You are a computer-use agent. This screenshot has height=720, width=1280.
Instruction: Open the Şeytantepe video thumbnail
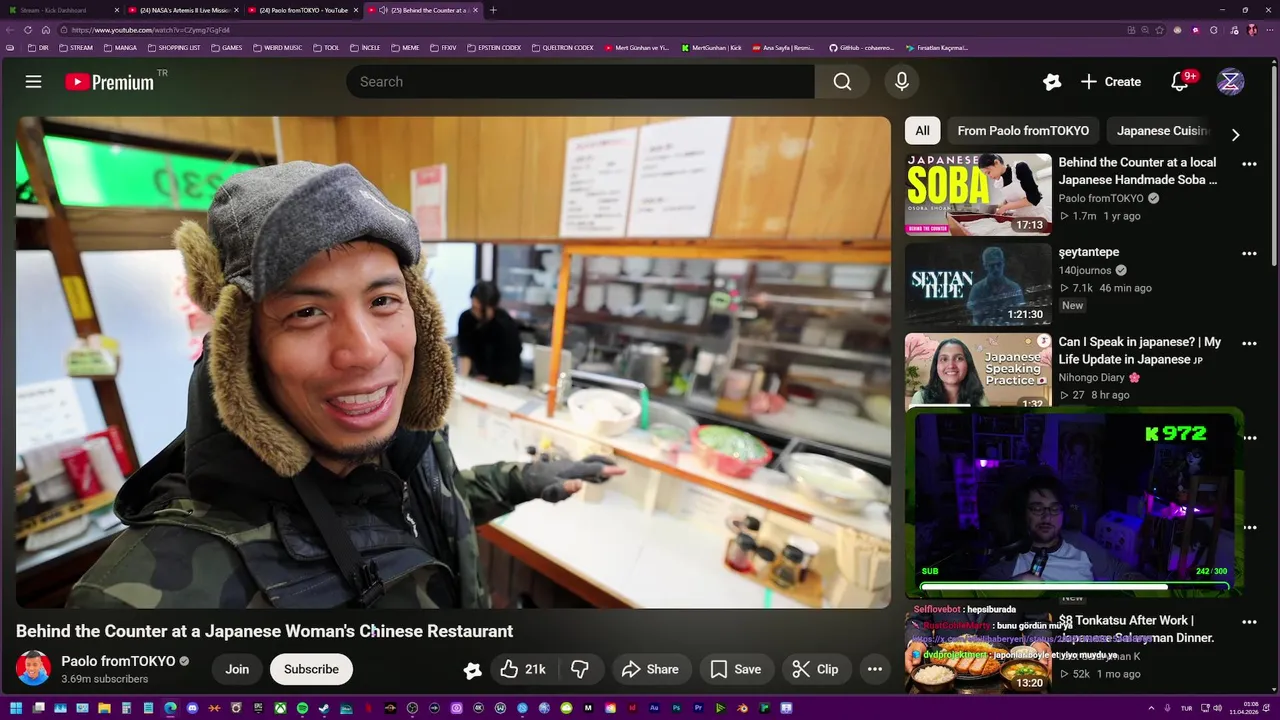[x=978, y=284]
